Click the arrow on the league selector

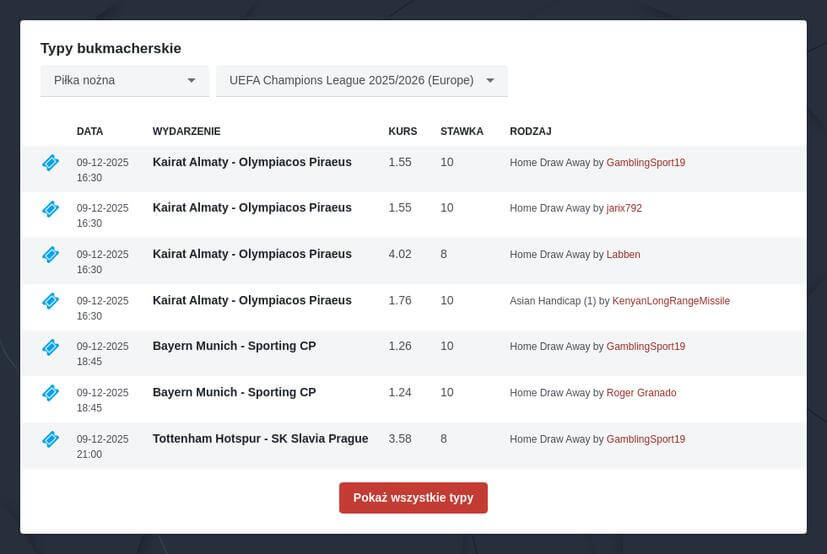490,81
